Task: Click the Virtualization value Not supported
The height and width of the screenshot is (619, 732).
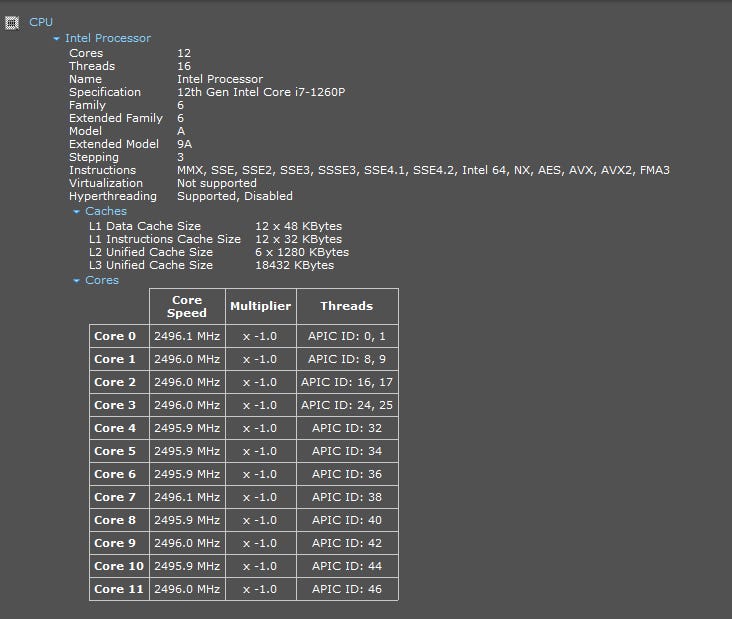Action: (x=217, y=183)
